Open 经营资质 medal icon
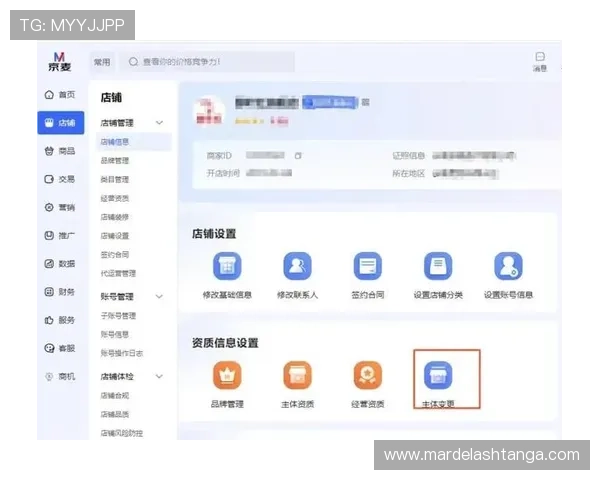Image resolution: width=600 pixels, height=480 pixels. click(x=368, y=375)
